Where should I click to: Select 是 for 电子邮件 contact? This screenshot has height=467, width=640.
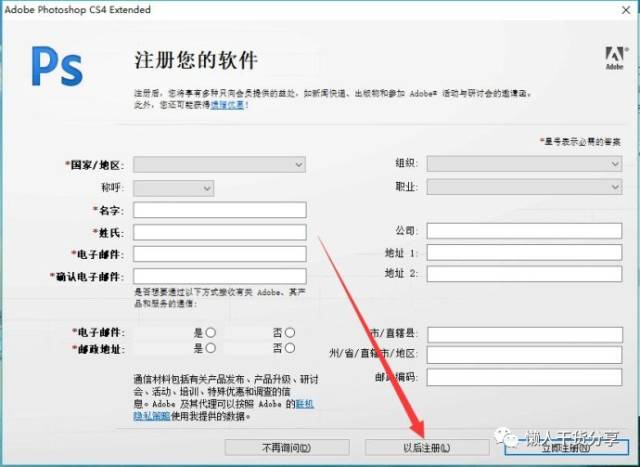point(211,332)
